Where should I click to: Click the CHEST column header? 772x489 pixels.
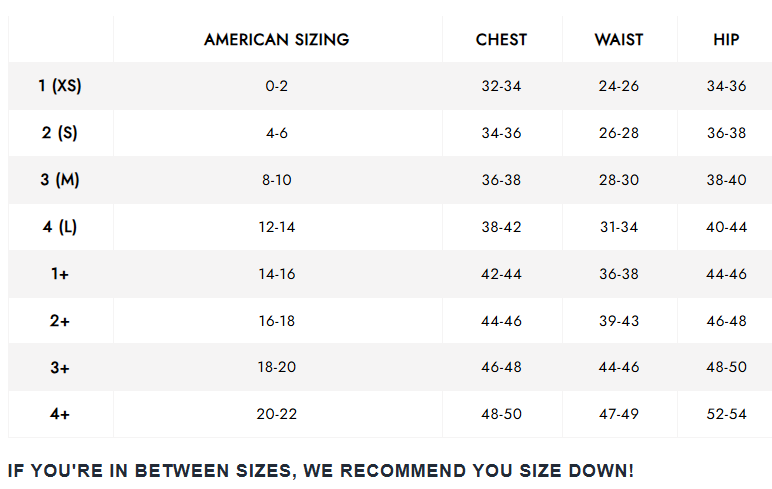[501, 39]
